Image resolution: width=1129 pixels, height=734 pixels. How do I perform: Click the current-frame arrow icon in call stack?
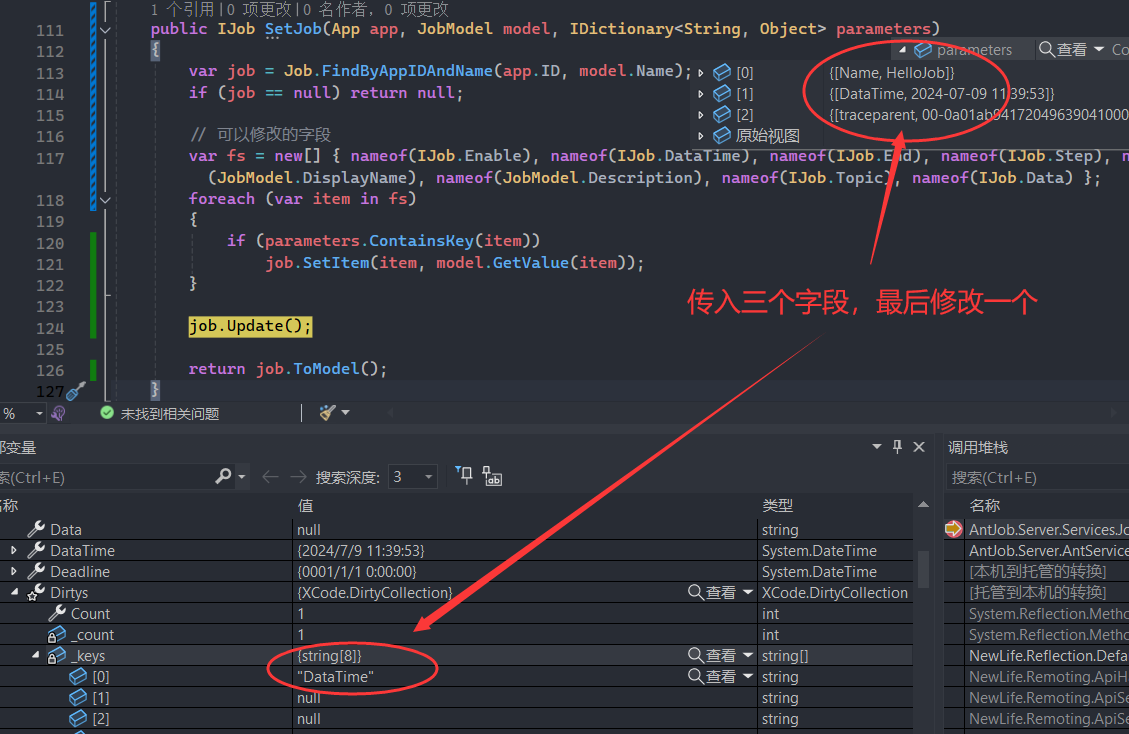pos(953,530)
